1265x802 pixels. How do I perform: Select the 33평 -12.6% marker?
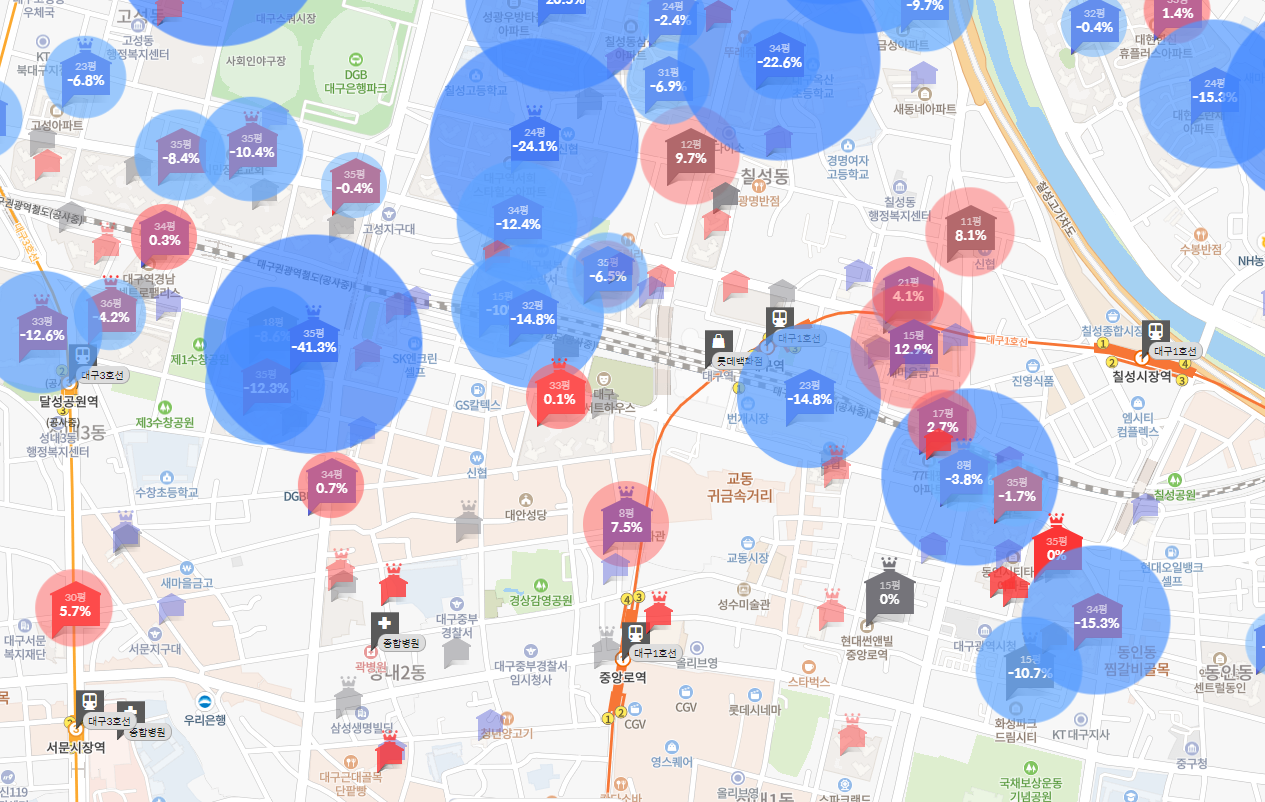(41, 330)
